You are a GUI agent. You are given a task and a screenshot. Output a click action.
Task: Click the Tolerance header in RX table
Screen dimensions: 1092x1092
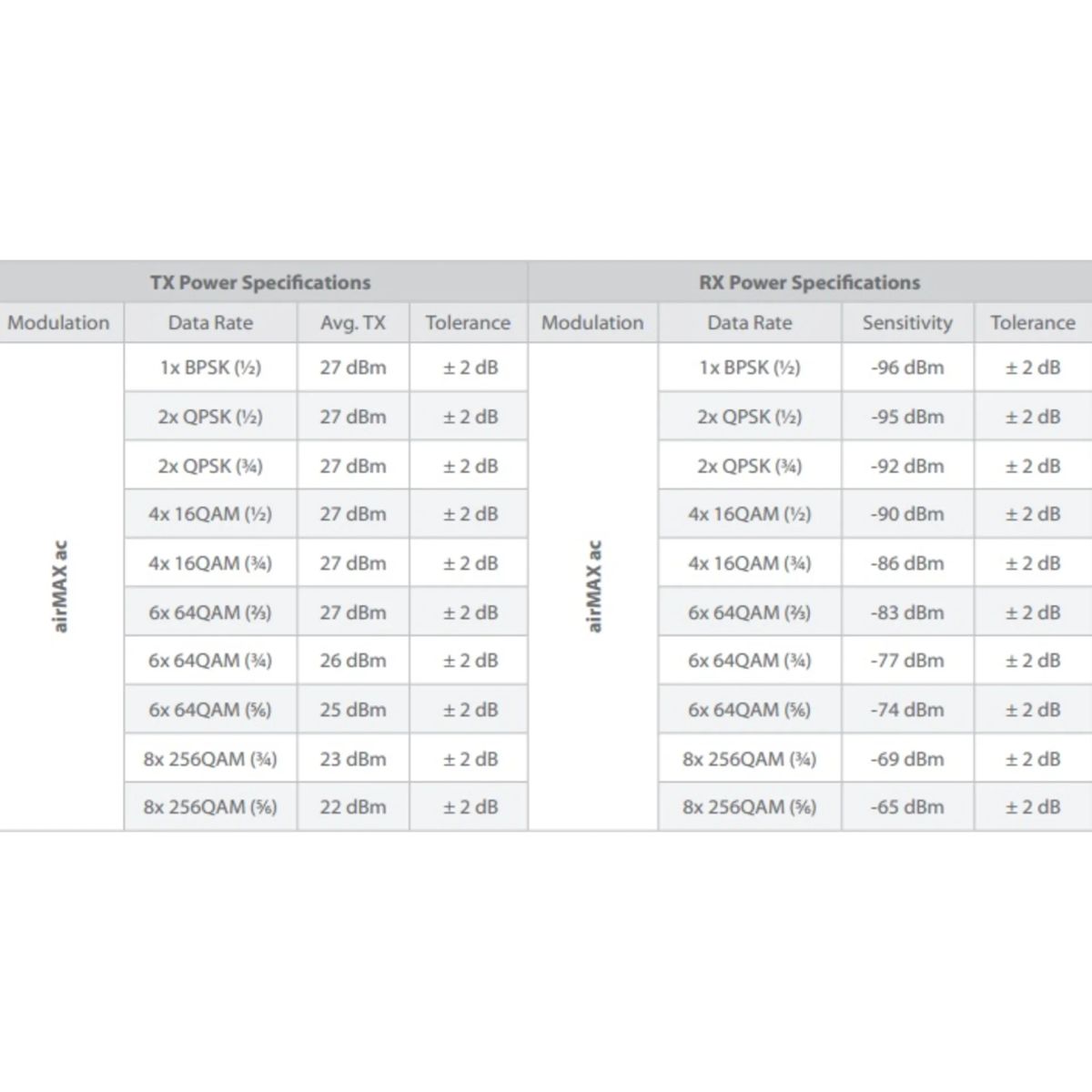click(1032, 322)
